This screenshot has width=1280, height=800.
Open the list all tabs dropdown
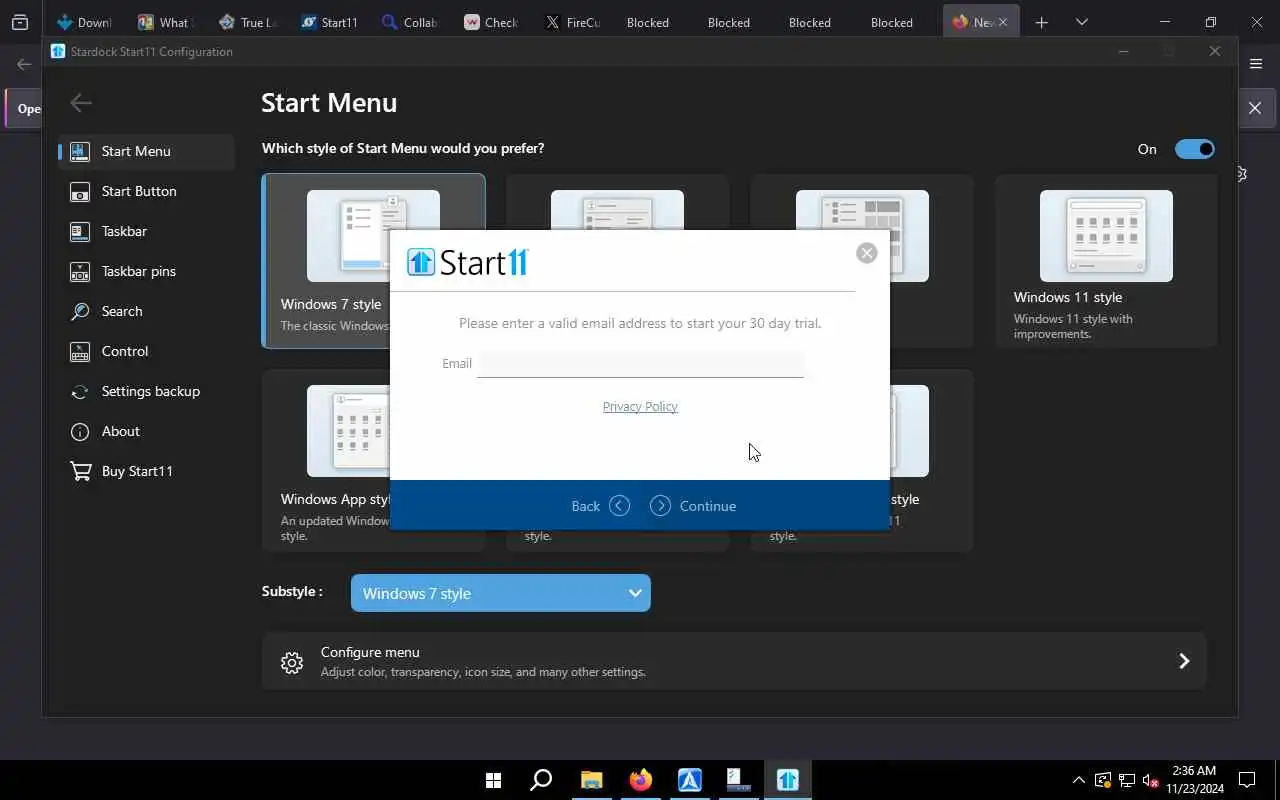(x=1082, y=22)
